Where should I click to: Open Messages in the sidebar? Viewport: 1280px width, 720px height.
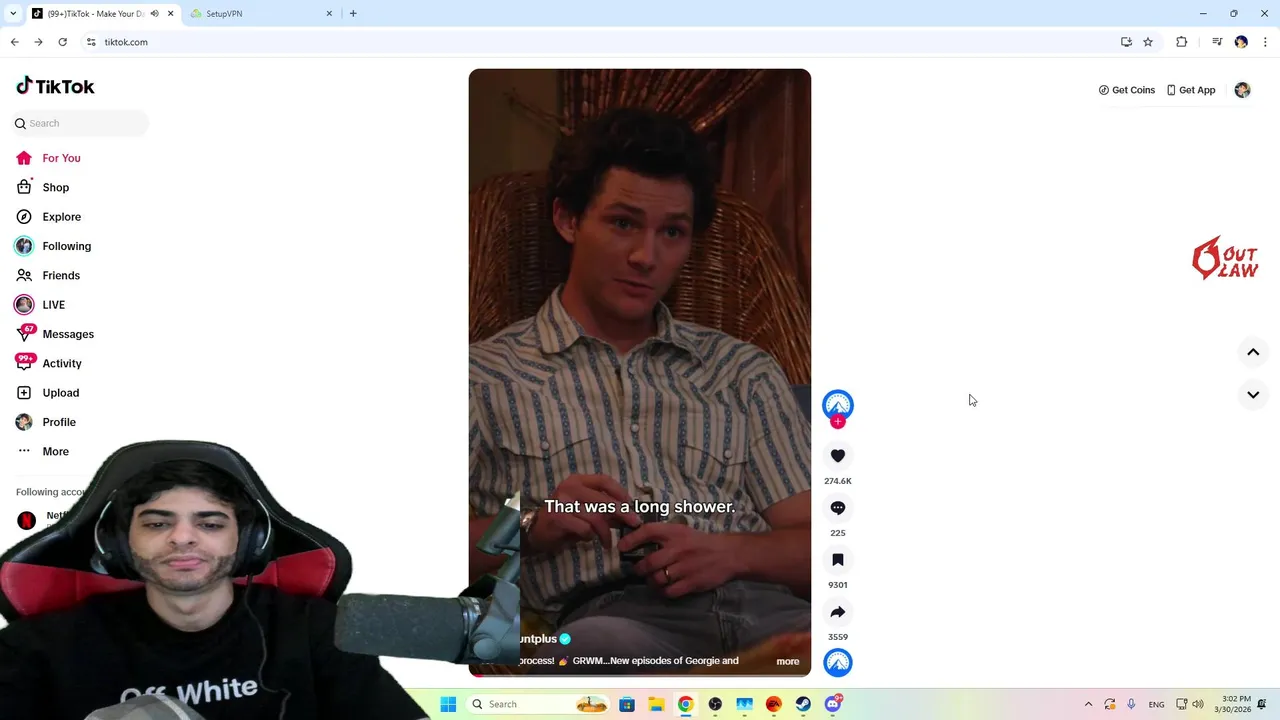68,334
